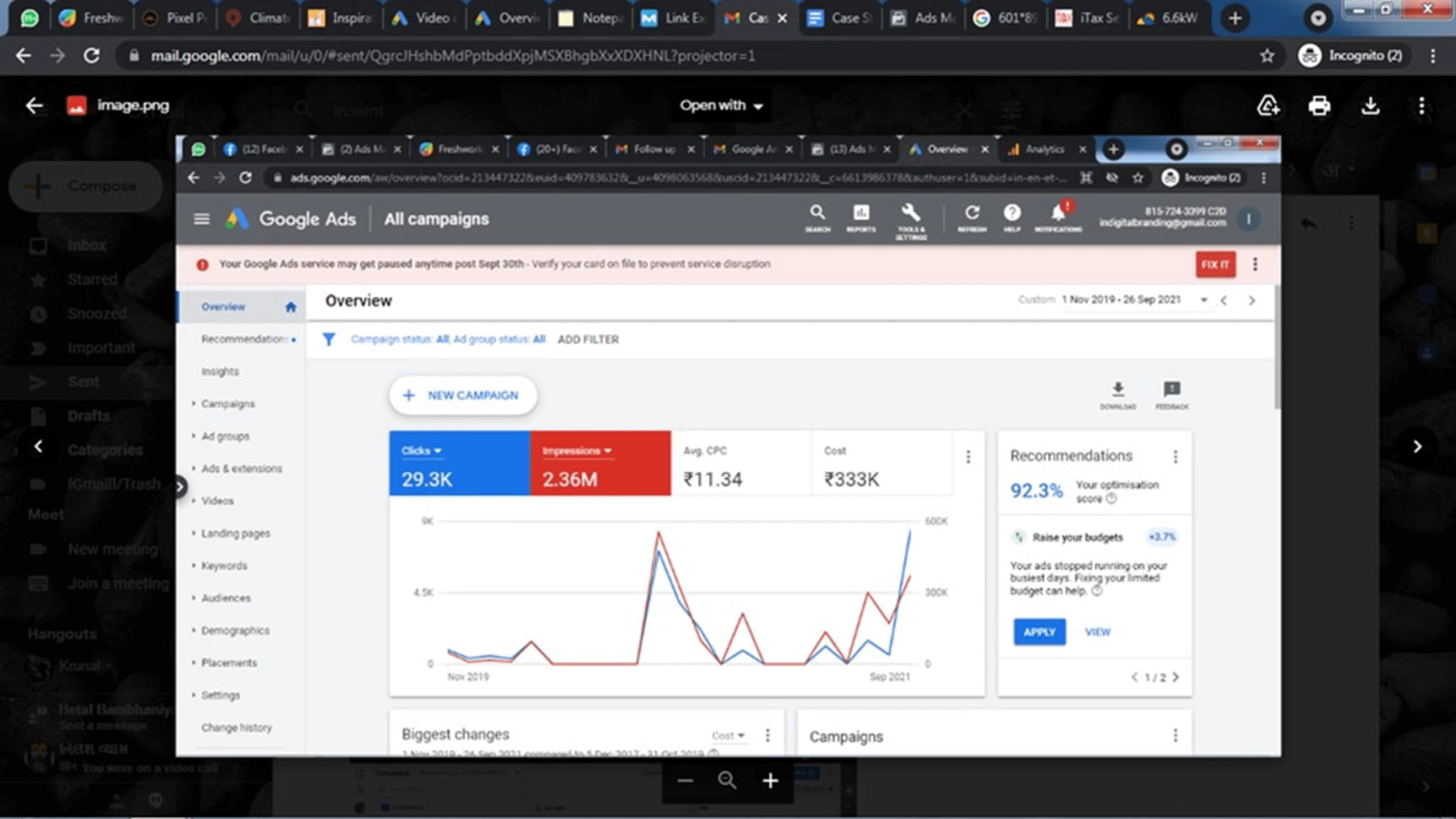Send feedback using the Feedback icon
This screenshot has width=1456, height=819.
coord(1171,391)
